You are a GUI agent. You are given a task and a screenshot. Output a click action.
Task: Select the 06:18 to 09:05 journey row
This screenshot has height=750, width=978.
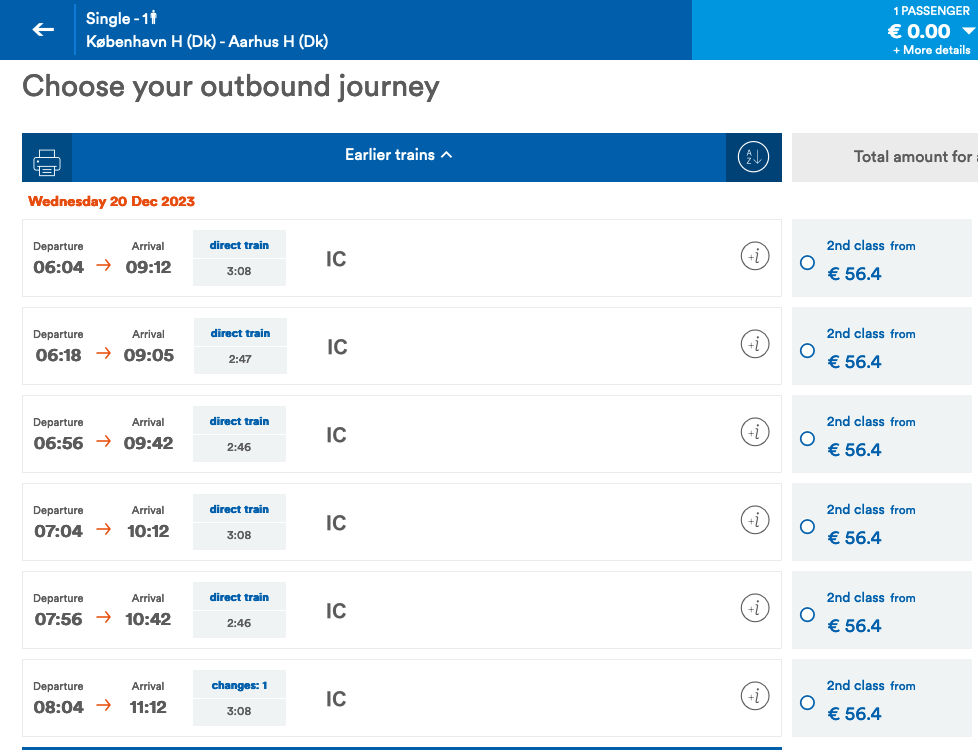pos(500,346)
